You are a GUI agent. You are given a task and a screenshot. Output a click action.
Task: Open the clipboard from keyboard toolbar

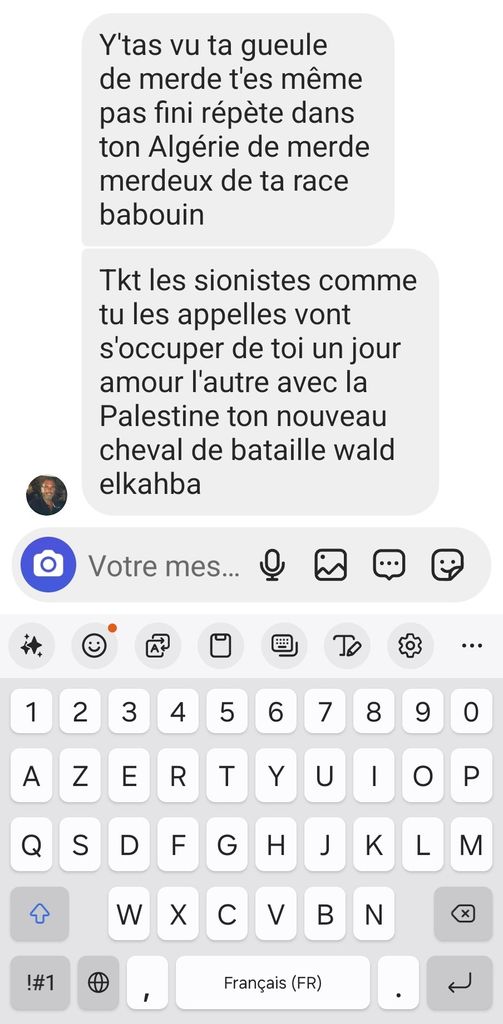(221, 646)
